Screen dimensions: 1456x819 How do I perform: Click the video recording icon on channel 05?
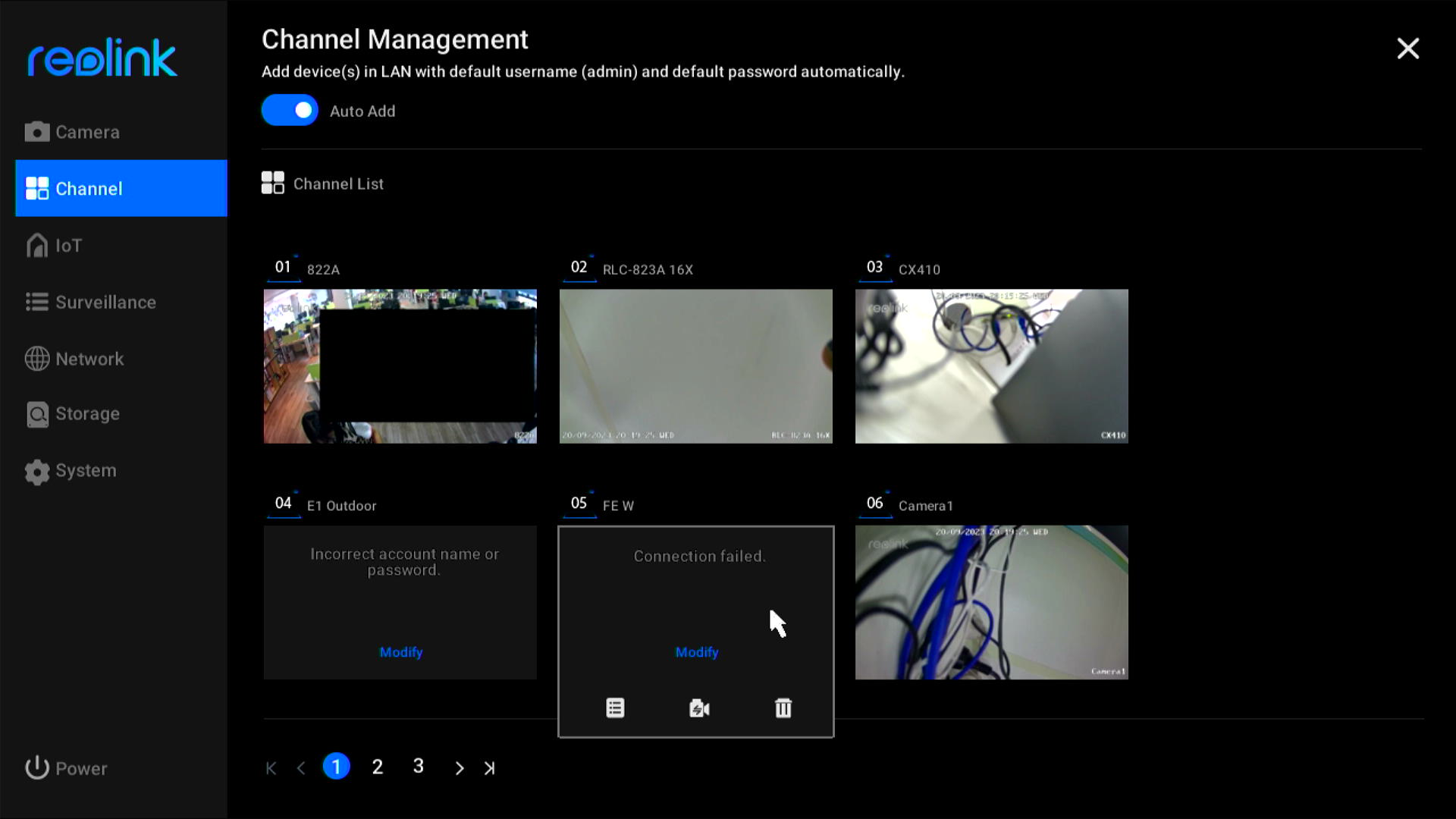[x=699, y=707]
